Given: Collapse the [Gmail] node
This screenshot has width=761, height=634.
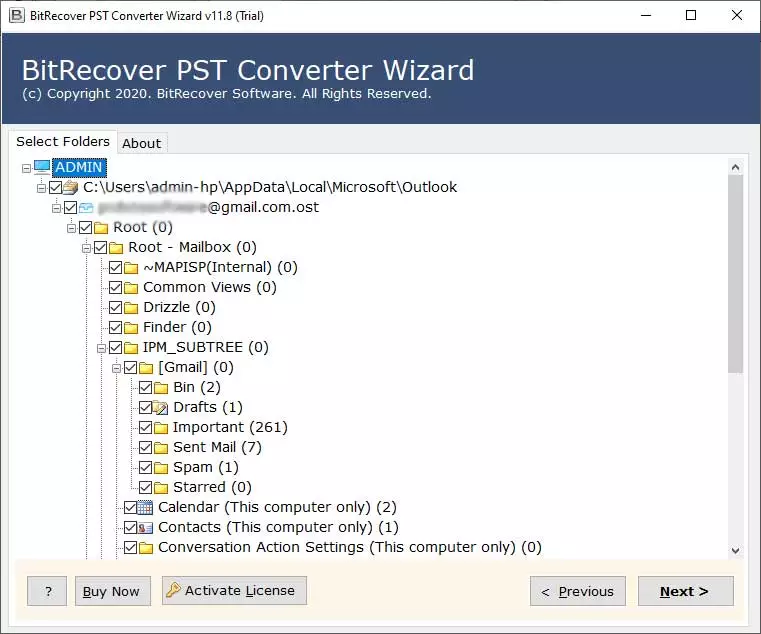Looking at the screenshot, I should 116,368.
